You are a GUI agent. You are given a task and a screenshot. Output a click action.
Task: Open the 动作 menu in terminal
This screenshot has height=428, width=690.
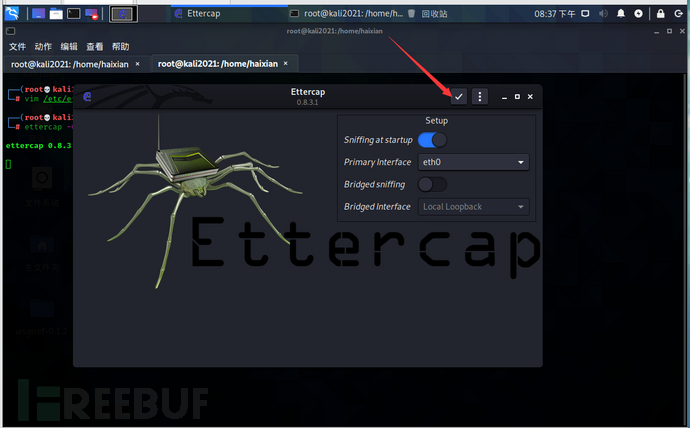[43, 47]
